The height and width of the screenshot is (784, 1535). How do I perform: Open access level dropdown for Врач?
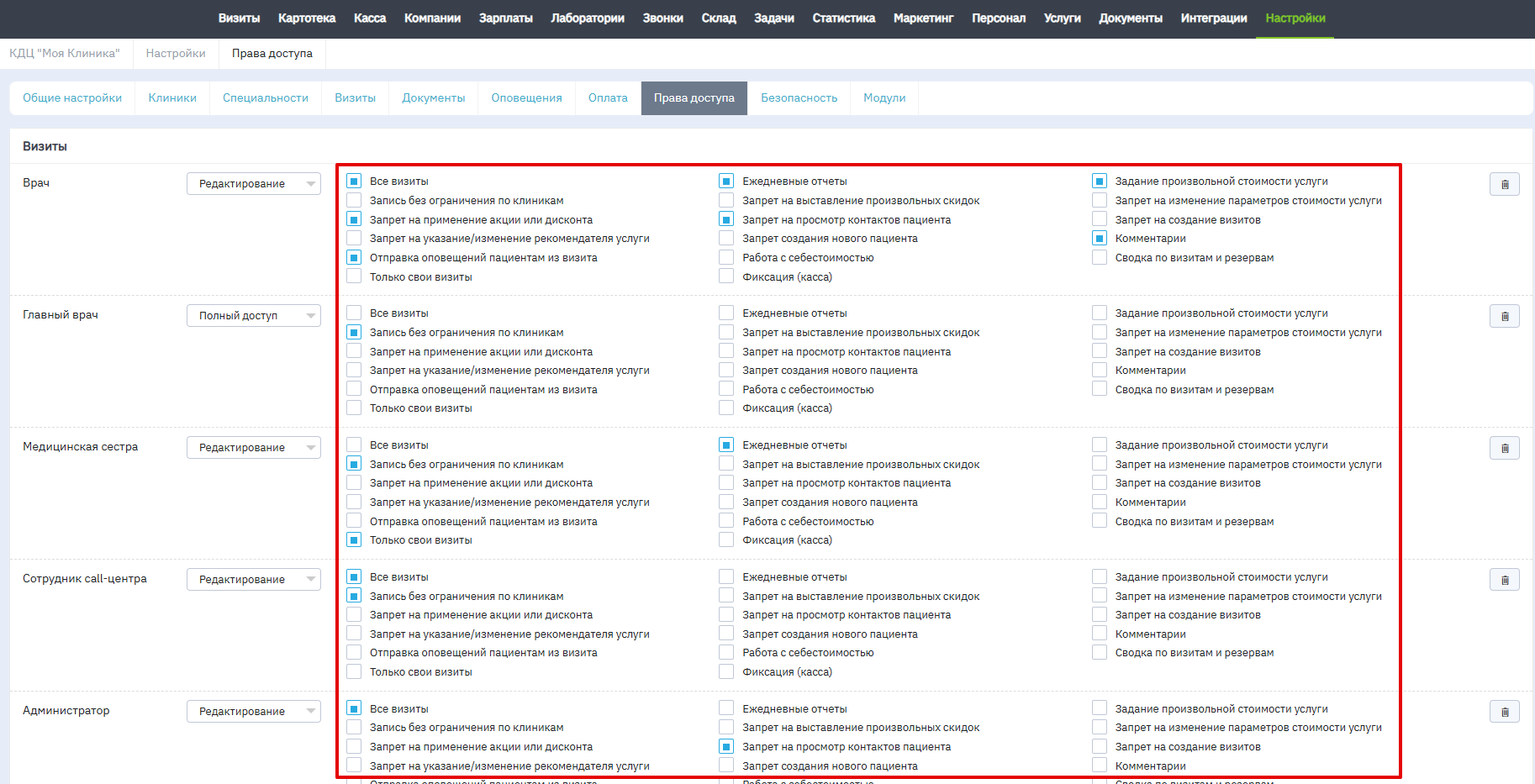tap(253, 184)
